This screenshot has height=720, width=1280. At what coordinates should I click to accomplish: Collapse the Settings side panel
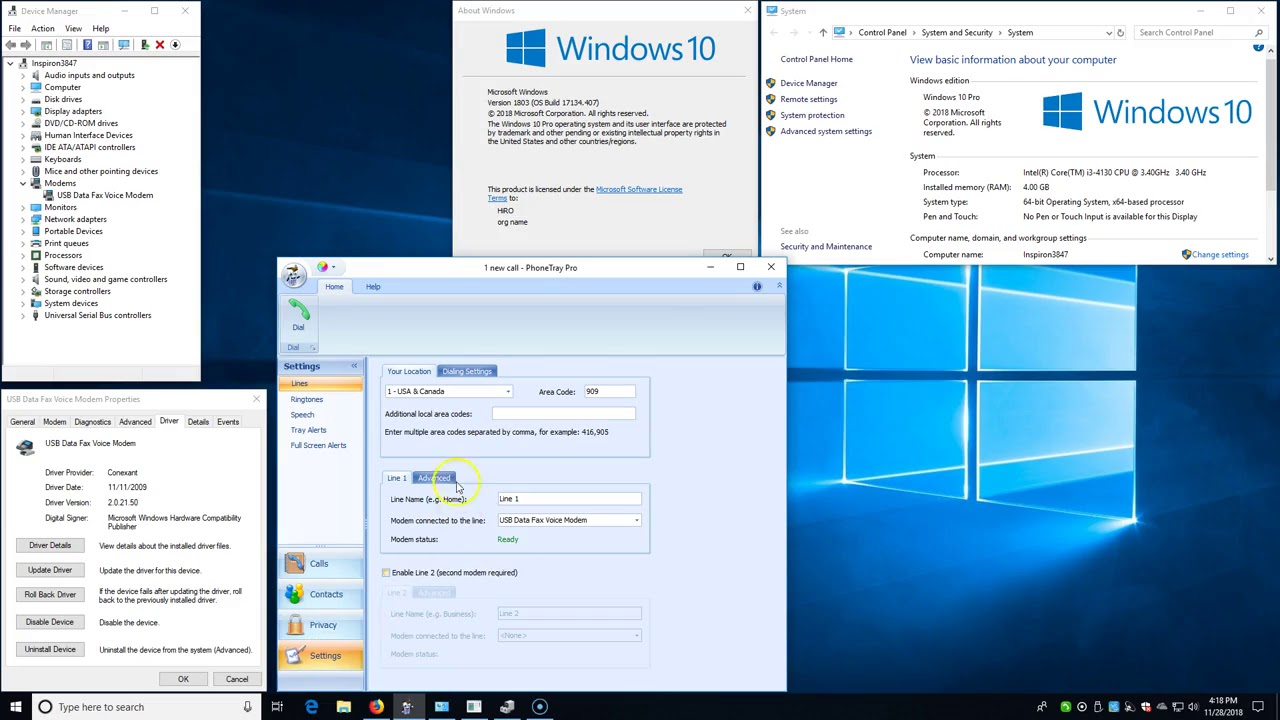click(x=354, y=366)
